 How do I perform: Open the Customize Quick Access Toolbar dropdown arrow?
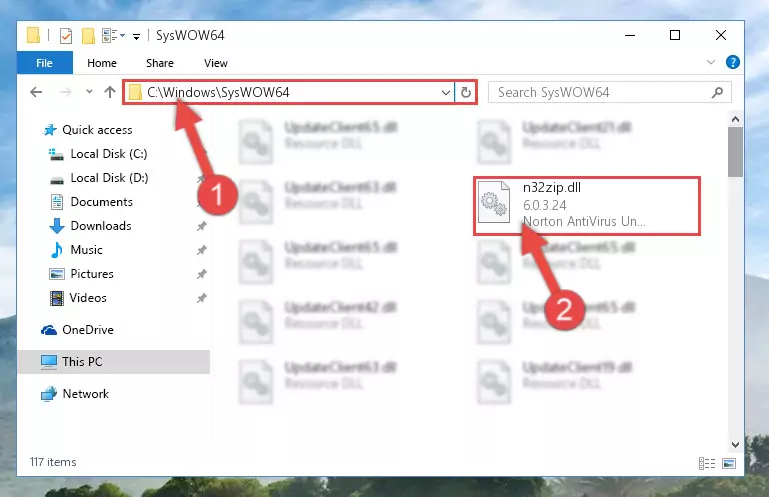click(x=136, y=36)
